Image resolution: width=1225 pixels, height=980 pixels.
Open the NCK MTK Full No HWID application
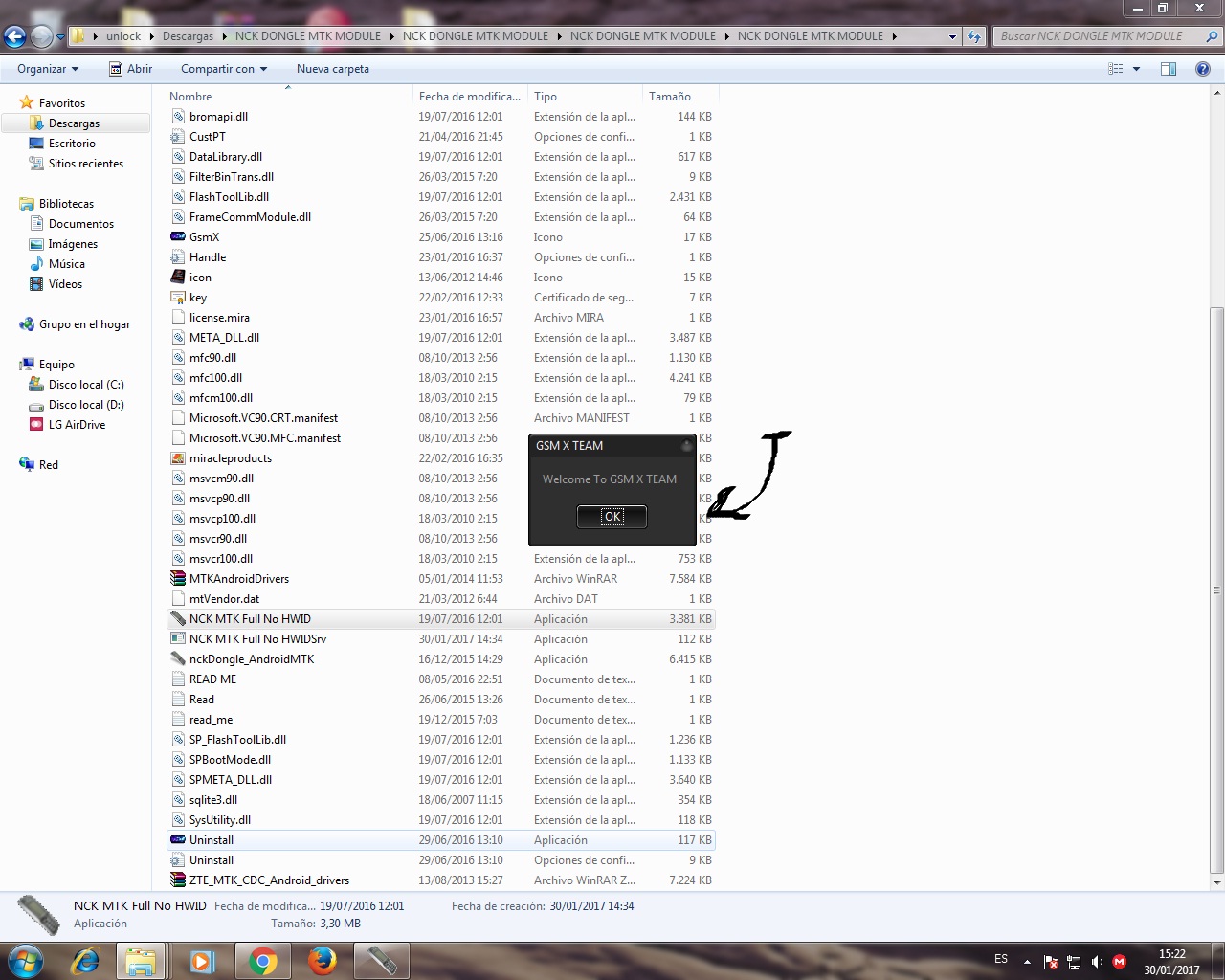251,618
